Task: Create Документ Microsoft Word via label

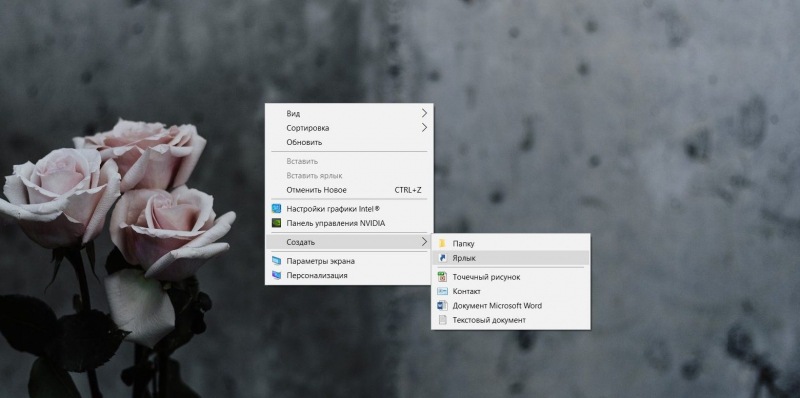Action: 497,306
